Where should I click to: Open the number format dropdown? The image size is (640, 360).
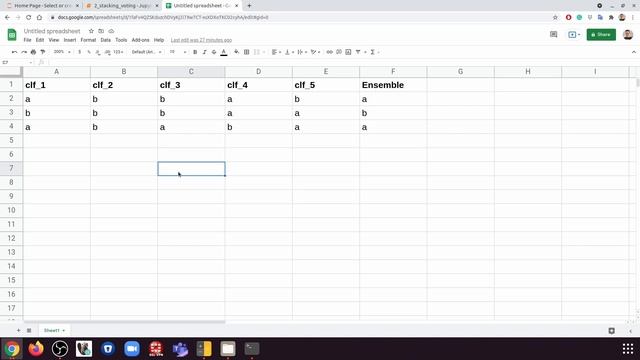[118, 52]
